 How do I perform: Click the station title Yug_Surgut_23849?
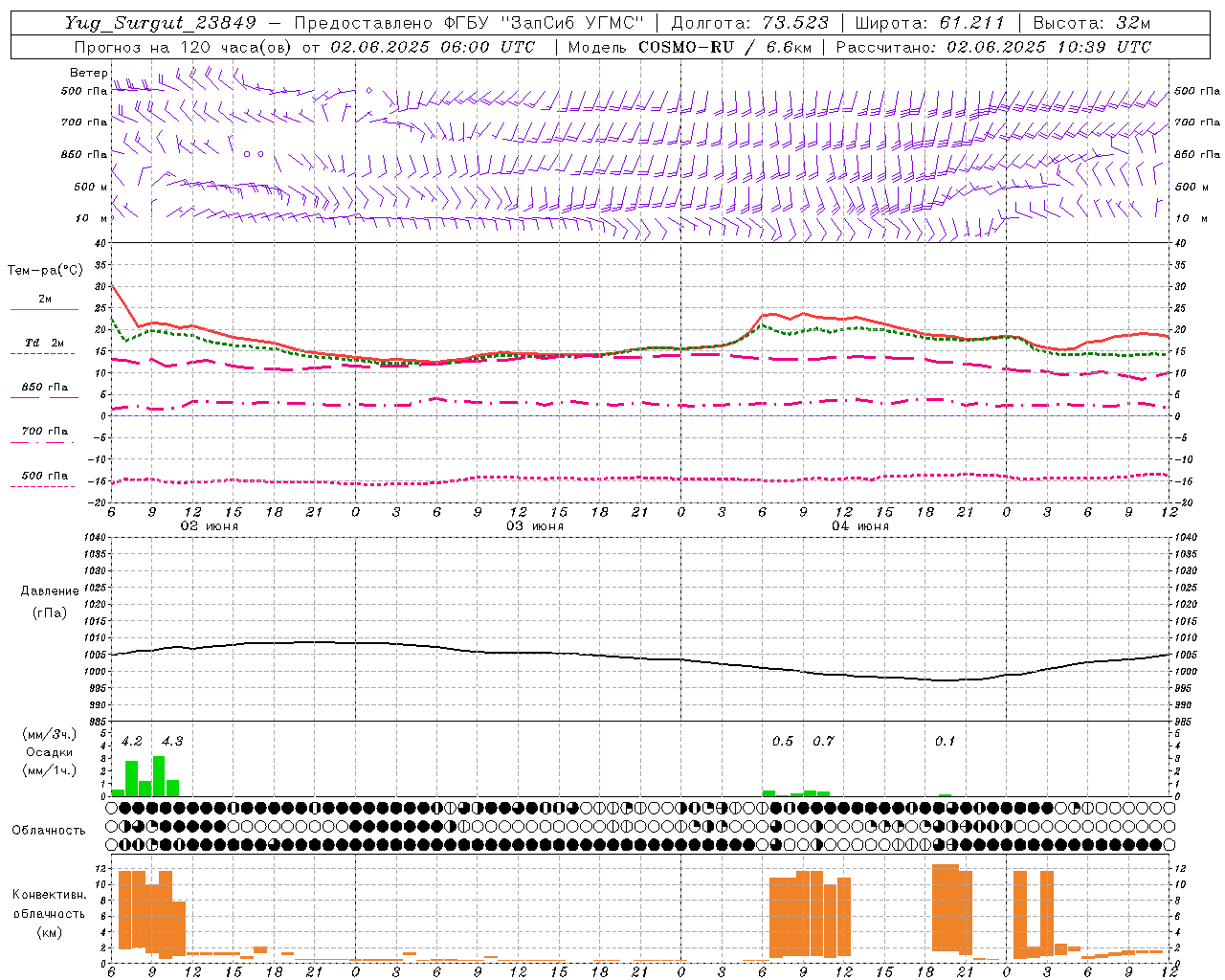click(x=161, y=23)
